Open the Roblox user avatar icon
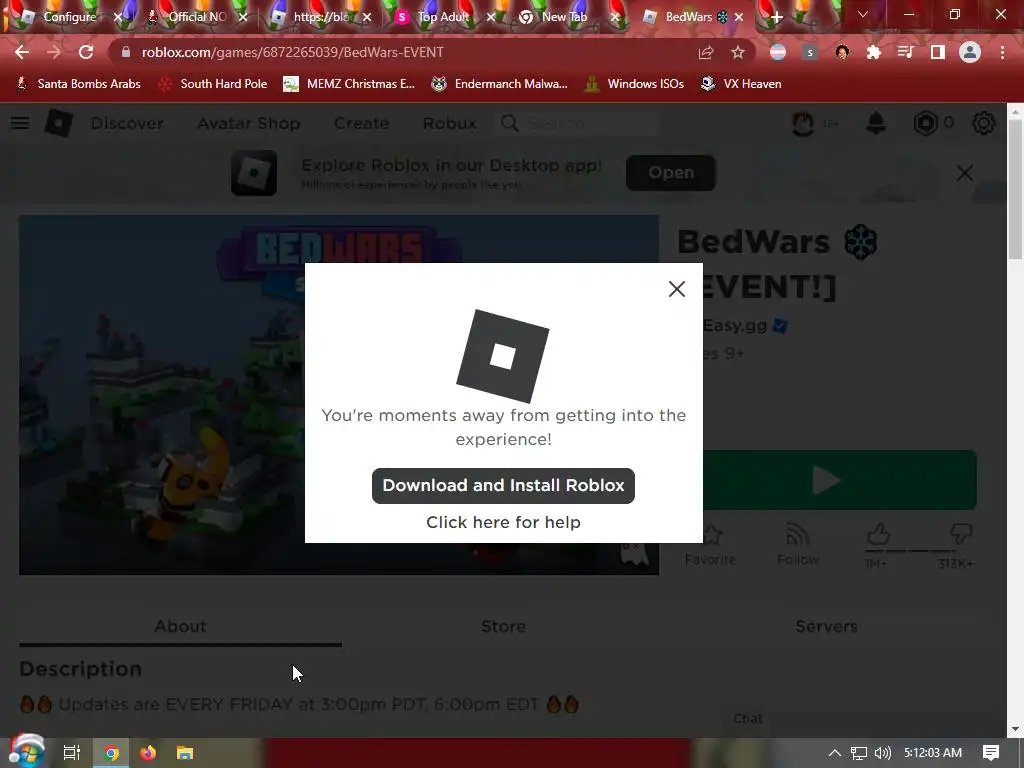 pyautogui.click(x=803, y=123)
